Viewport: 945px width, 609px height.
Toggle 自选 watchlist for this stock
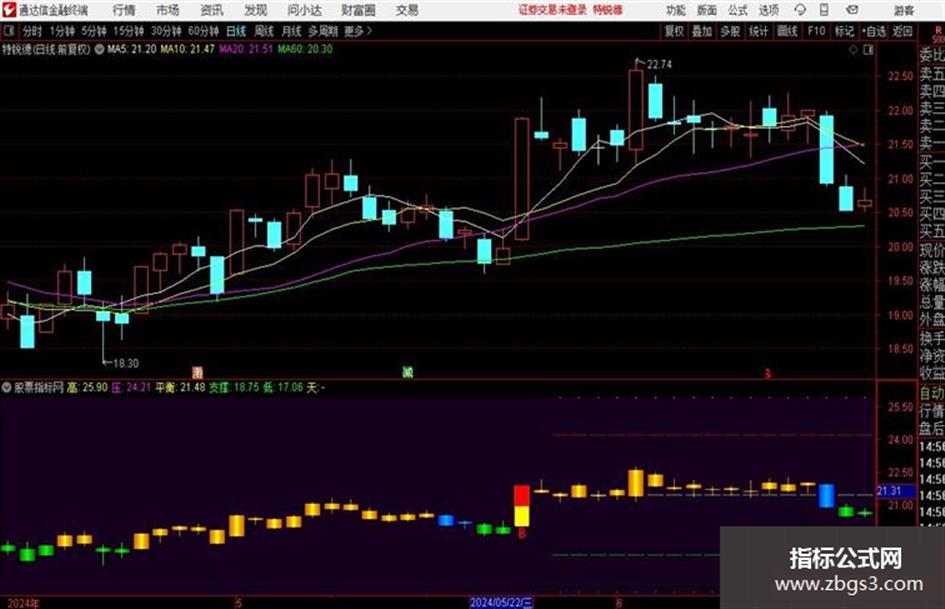coord(873,31)
